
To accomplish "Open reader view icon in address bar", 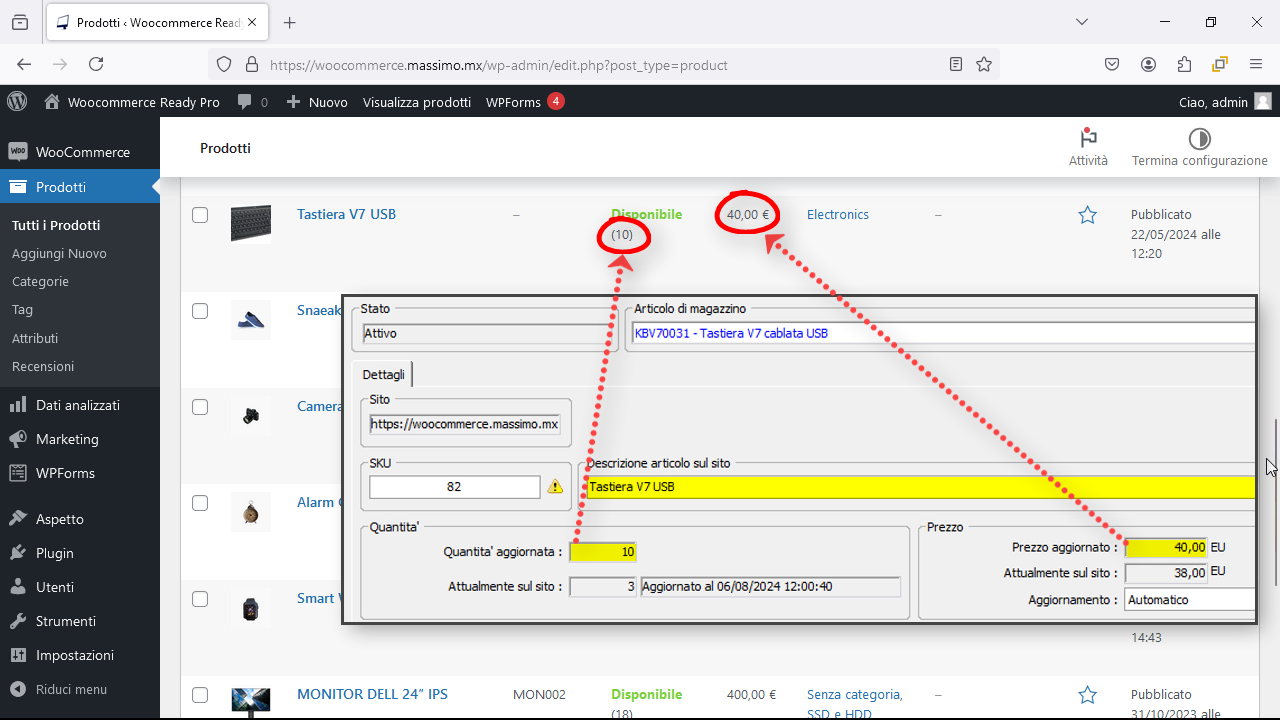I will pyautogui.click(x=956, y=64).
